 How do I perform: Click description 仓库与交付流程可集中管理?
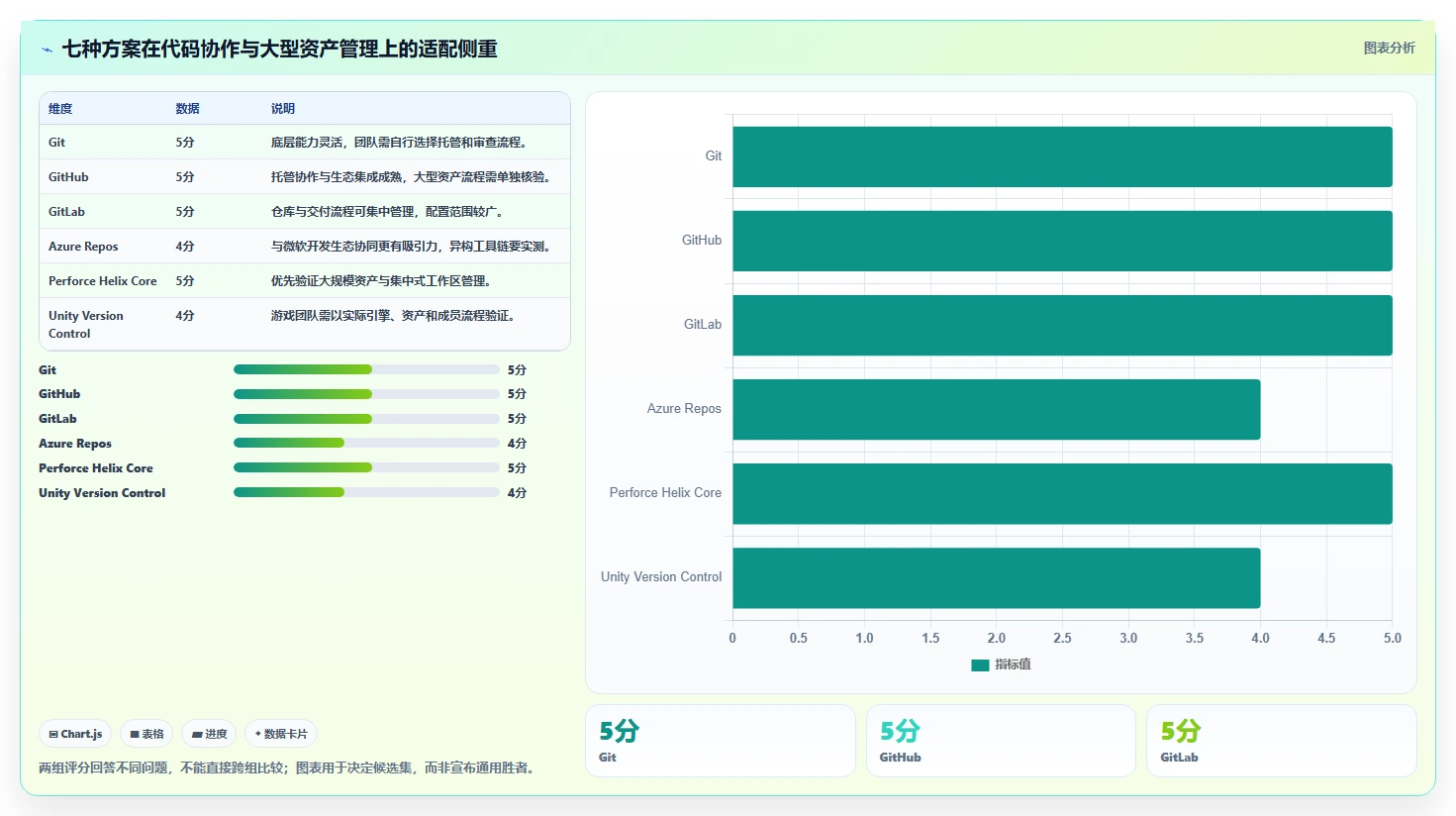tap(387, 212)
